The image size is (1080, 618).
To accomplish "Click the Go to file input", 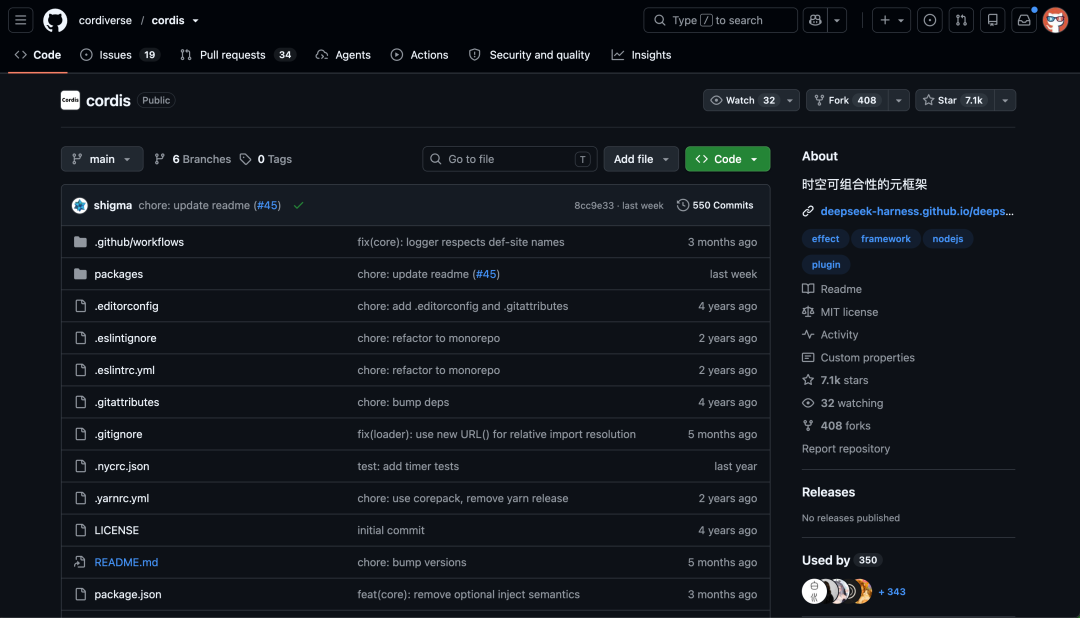I will tap(509, 159).
